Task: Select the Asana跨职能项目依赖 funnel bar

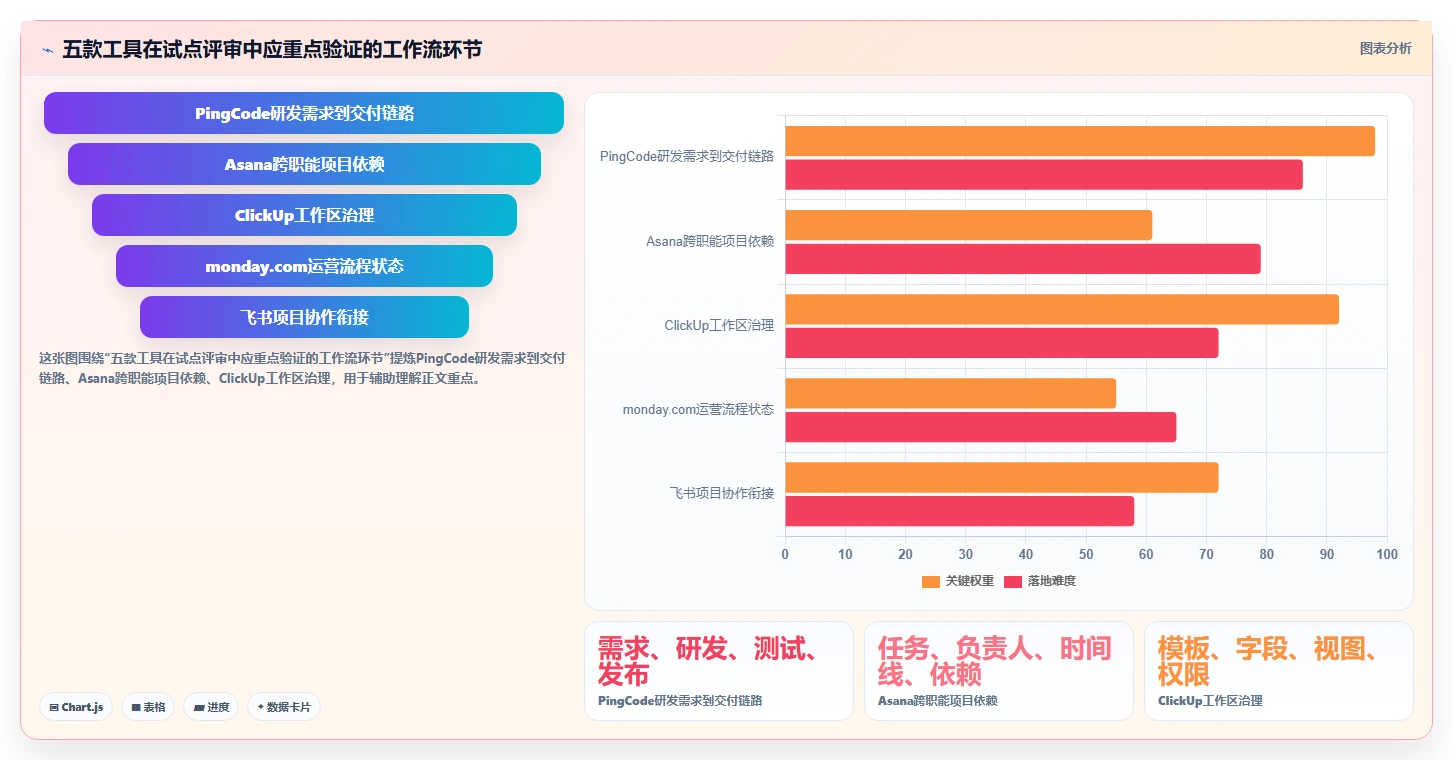Action: 304,164
